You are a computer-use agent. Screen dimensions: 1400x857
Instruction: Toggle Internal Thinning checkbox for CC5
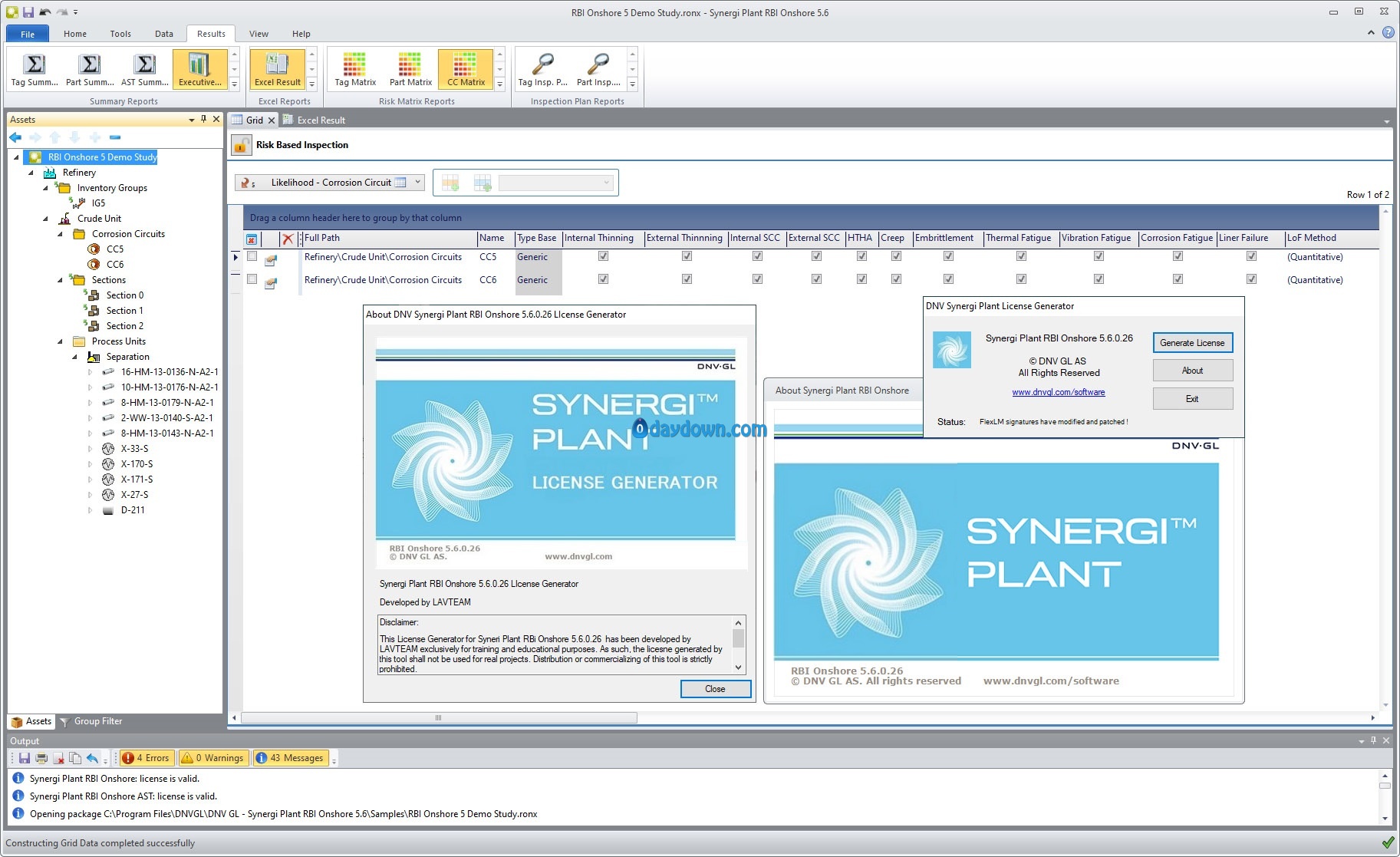click(603, 256)
